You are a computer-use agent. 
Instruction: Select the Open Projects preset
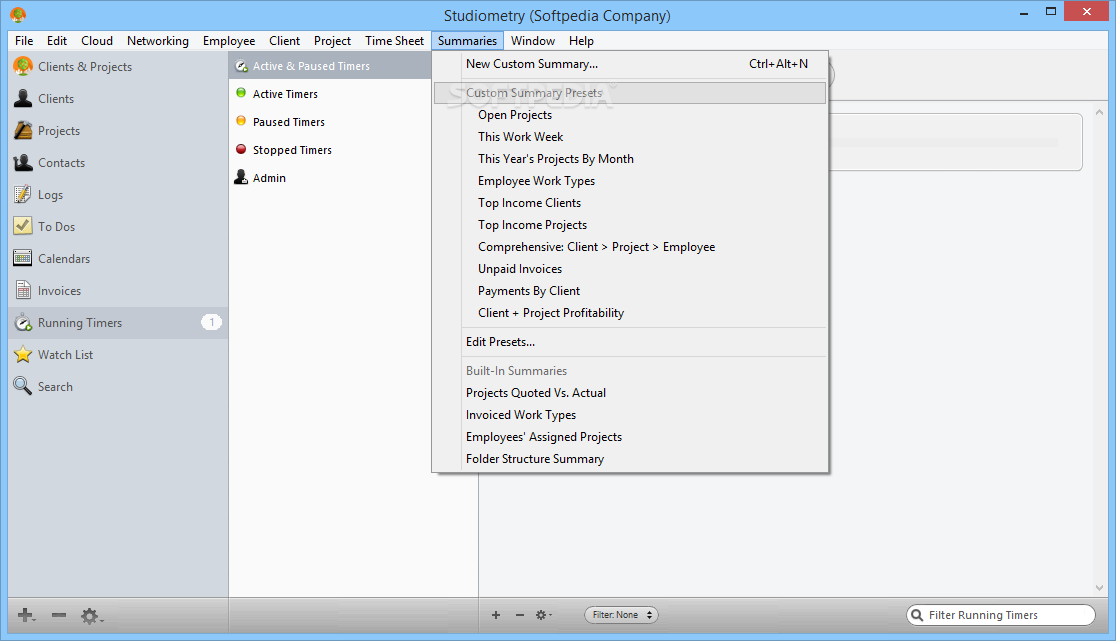[x=630, y=115]
